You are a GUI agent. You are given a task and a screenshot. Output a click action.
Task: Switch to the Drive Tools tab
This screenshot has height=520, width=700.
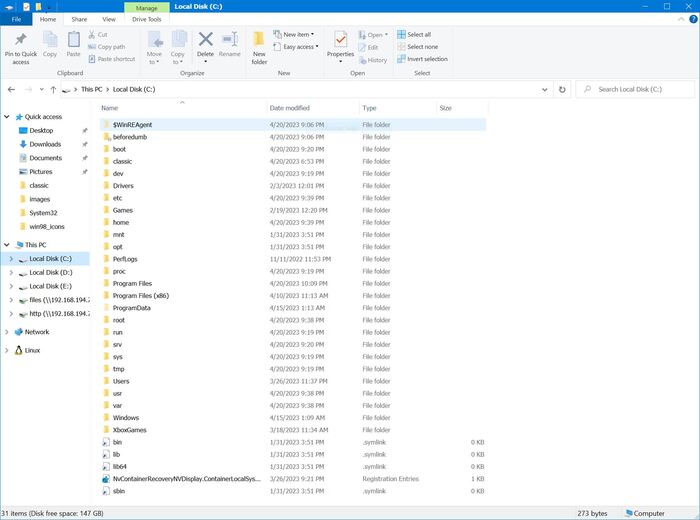pyautogui.click(x=146, y=19)
